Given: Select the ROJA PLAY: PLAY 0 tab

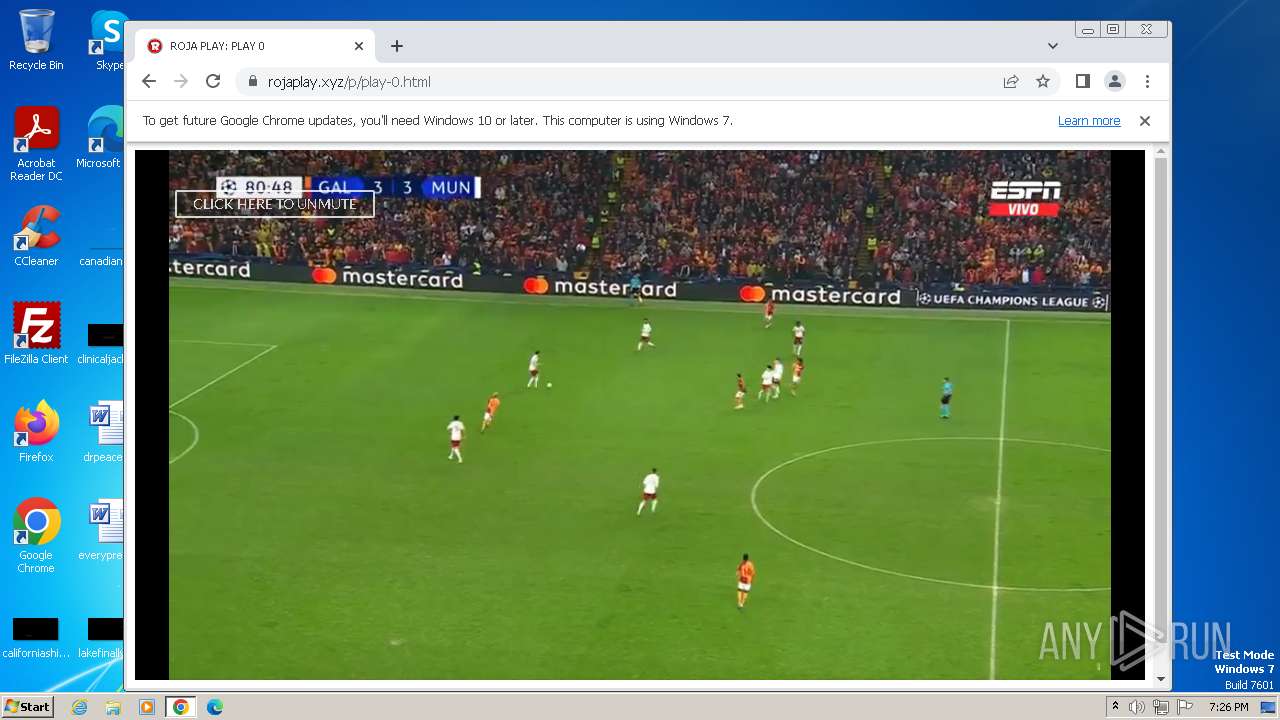Looking at the screenshot, I should (255, 46).
